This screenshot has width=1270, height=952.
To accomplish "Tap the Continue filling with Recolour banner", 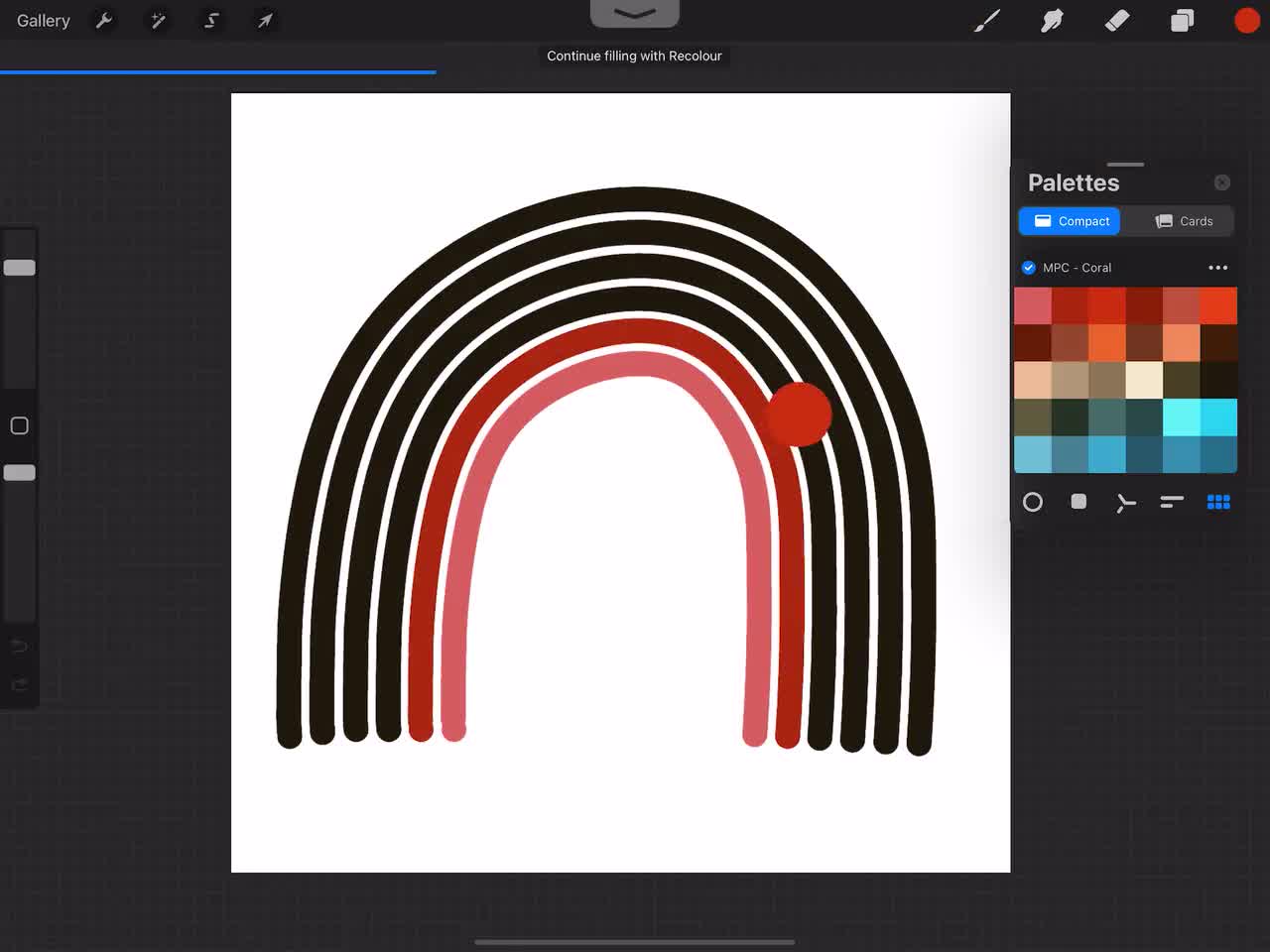I will pos(634,57).
